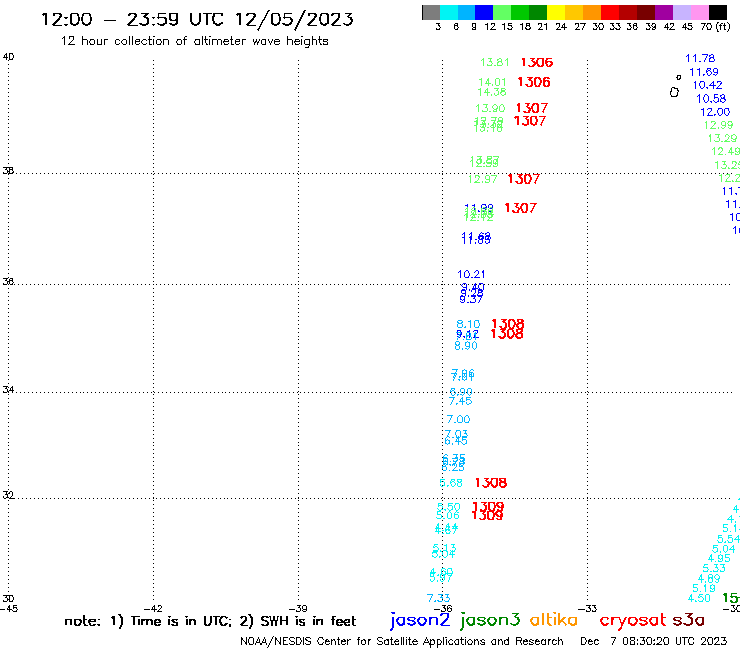The height and width of the screenshot is (650, 740).
Task: Click red time label 1307 beside 12.97
Action: [x=523, y=179]
